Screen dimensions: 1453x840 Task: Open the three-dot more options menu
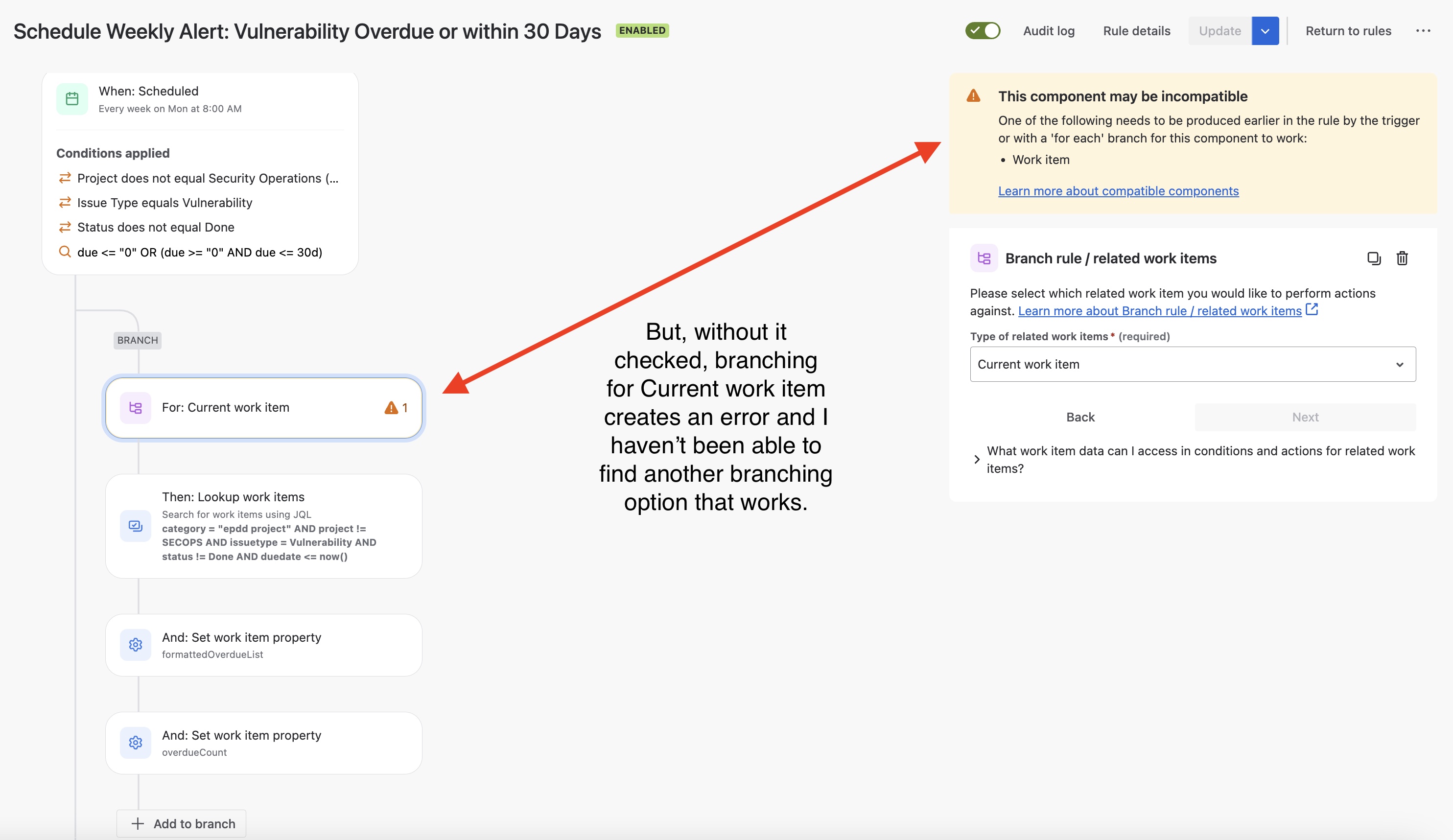pos(1423,30)
